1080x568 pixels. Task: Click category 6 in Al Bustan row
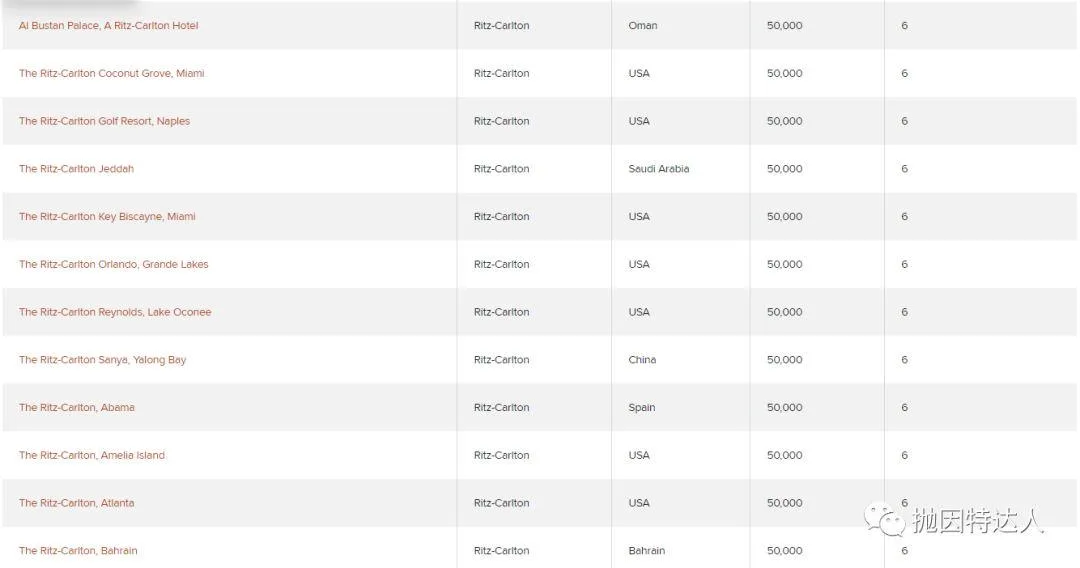pos(904,25)
